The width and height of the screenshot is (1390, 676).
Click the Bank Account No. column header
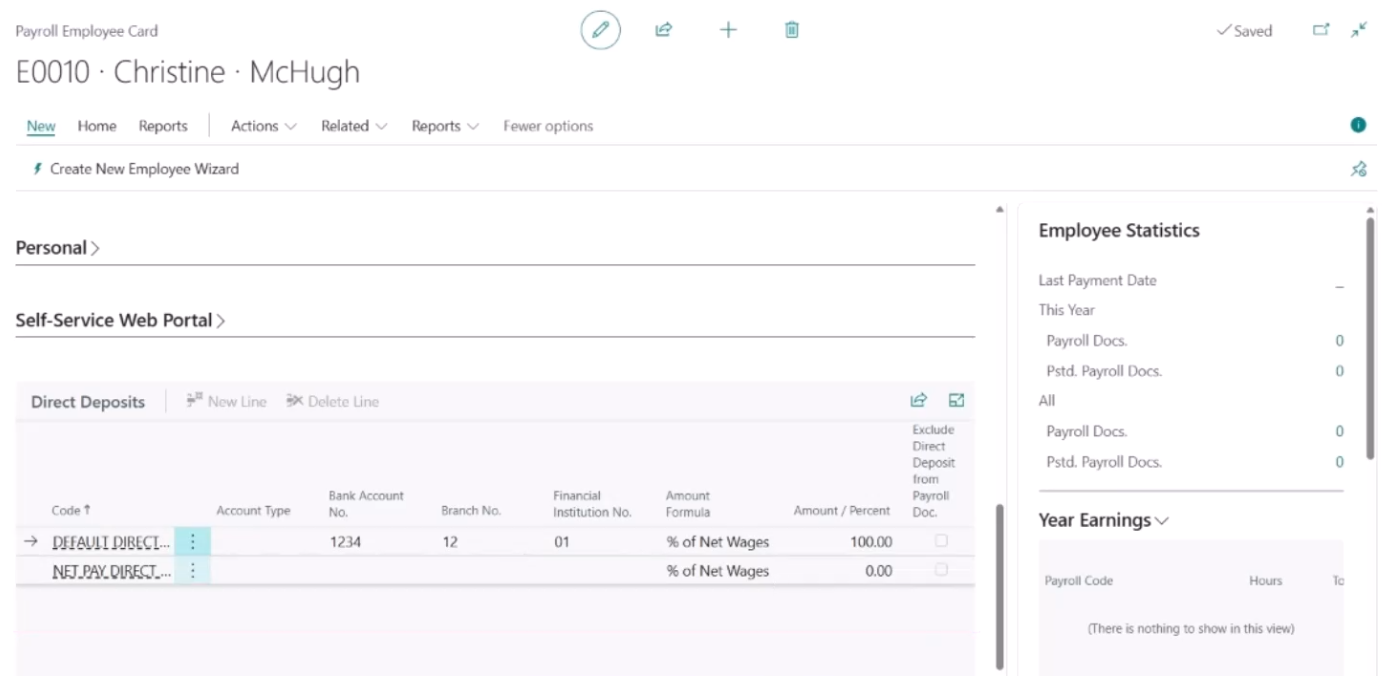pos(365,503)
